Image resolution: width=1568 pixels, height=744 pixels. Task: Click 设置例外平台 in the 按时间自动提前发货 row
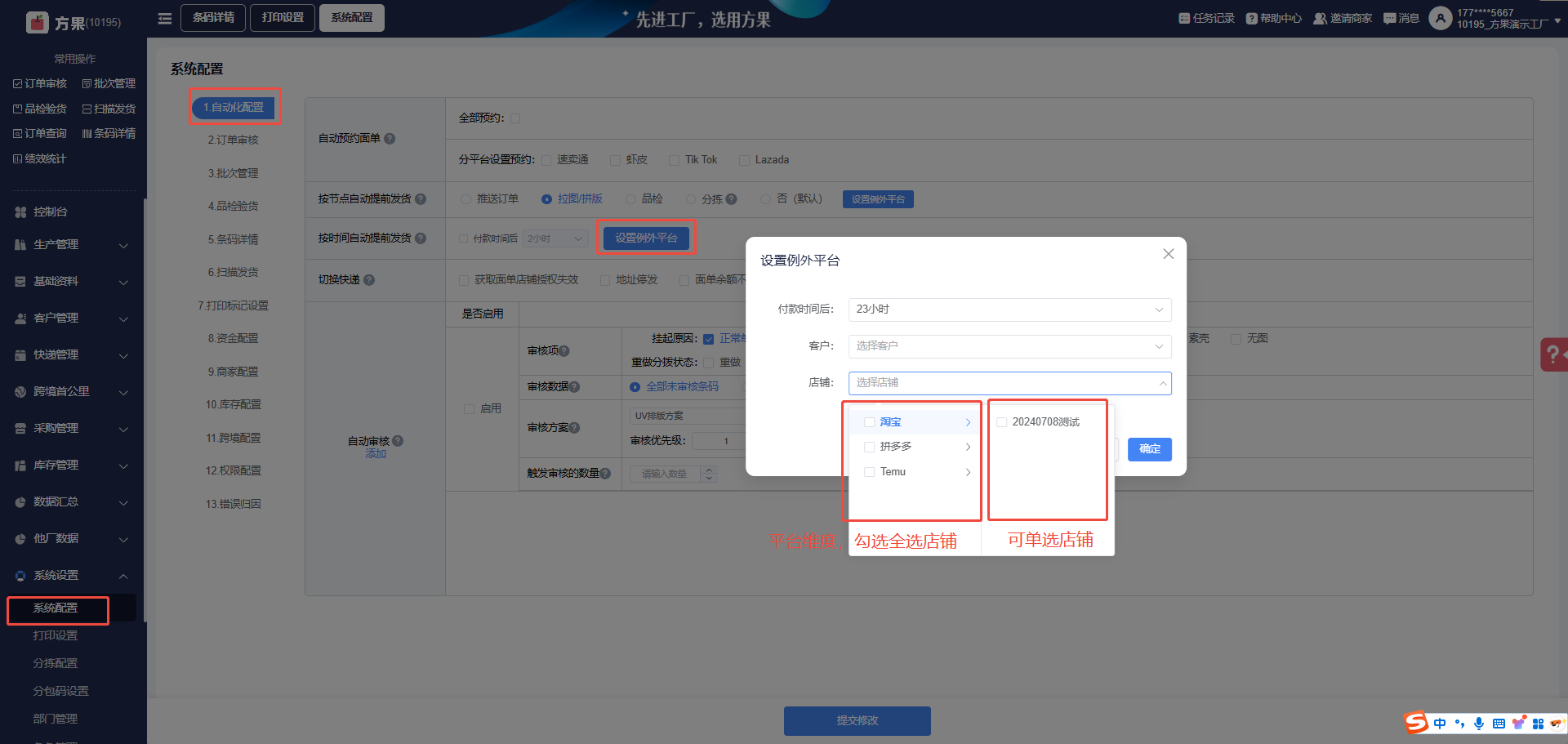pos(646,238)
